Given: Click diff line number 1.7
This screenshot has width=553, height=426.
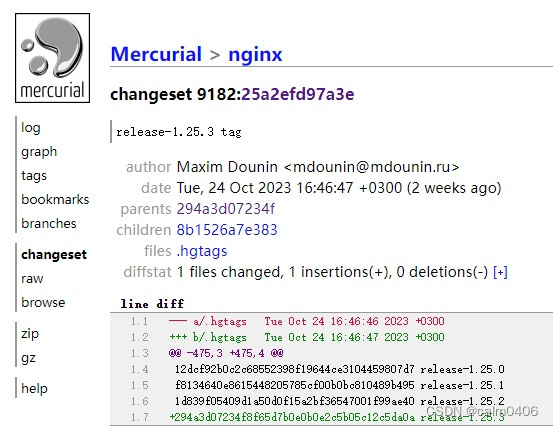Looking at the screenshot, I should click(x=139, y=417).
